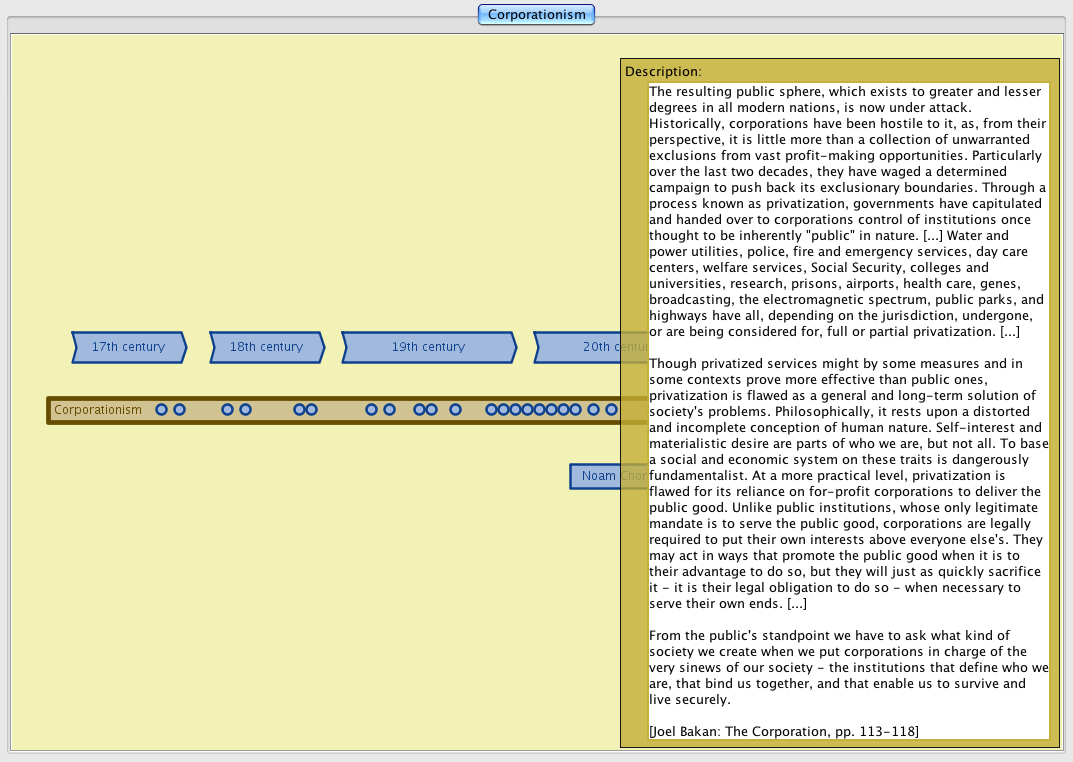Click the Joel Bakan citation line
The width and height of the screenshot is (1073, 762).
pos(783,731)
